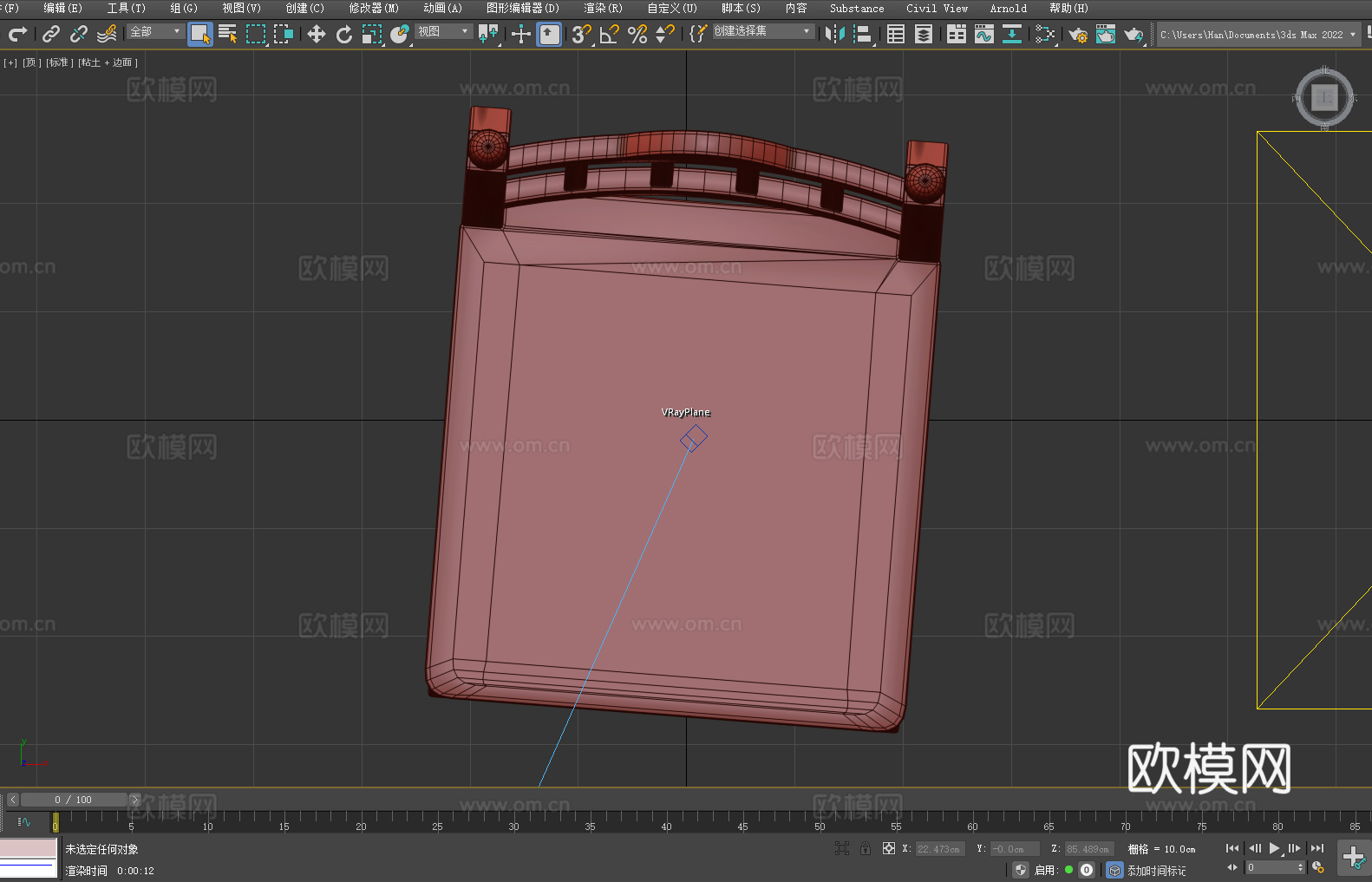
Task: Click viewport [+] general label menu
Action: (x=10, y=62)
